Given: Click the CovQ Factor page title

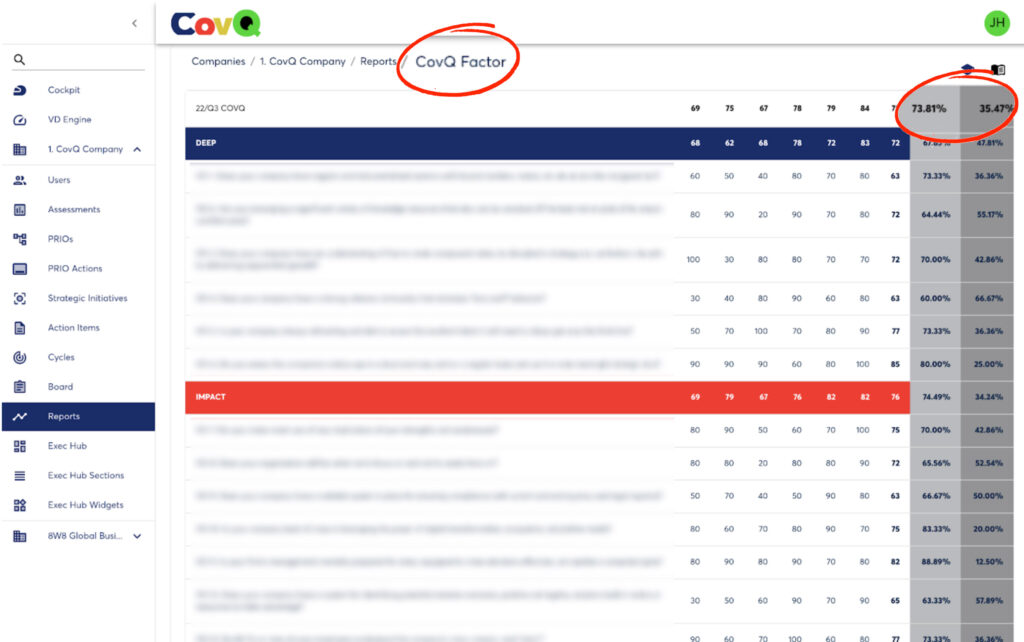Looking at the screenshot, I should click(460, 62).
